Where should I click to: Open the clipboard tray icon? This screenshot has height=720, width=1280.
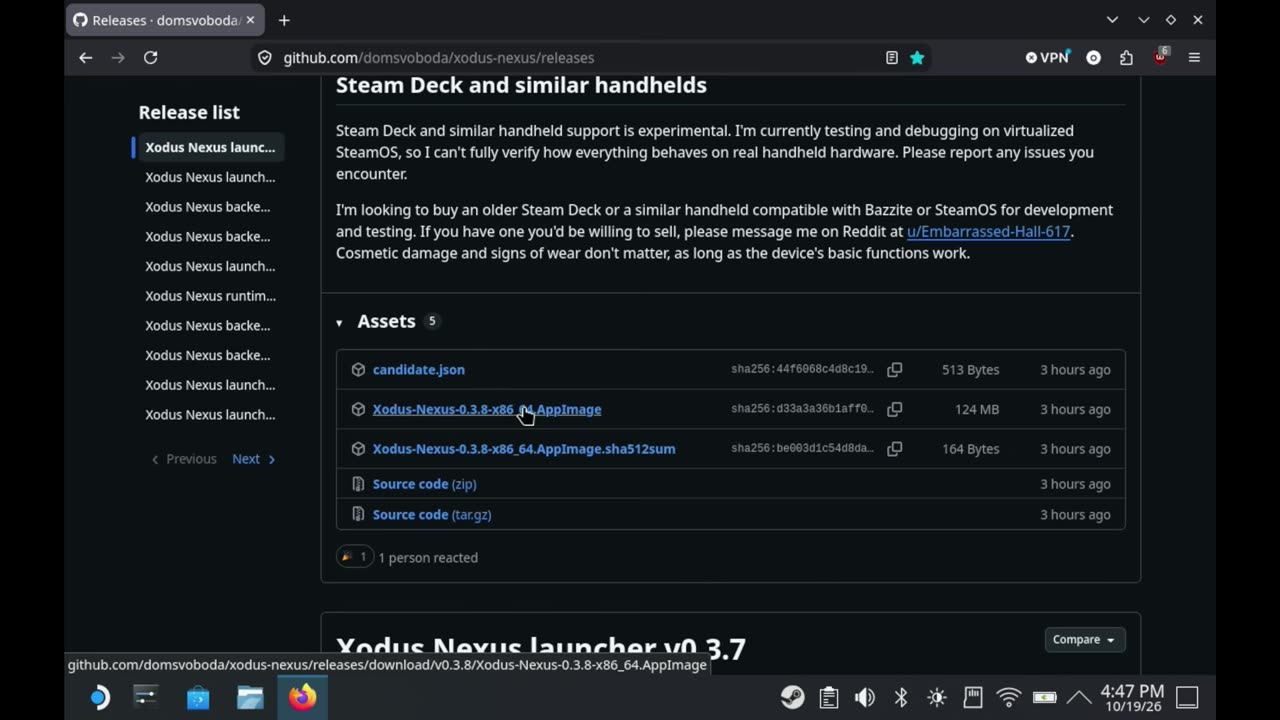(829, 697)
